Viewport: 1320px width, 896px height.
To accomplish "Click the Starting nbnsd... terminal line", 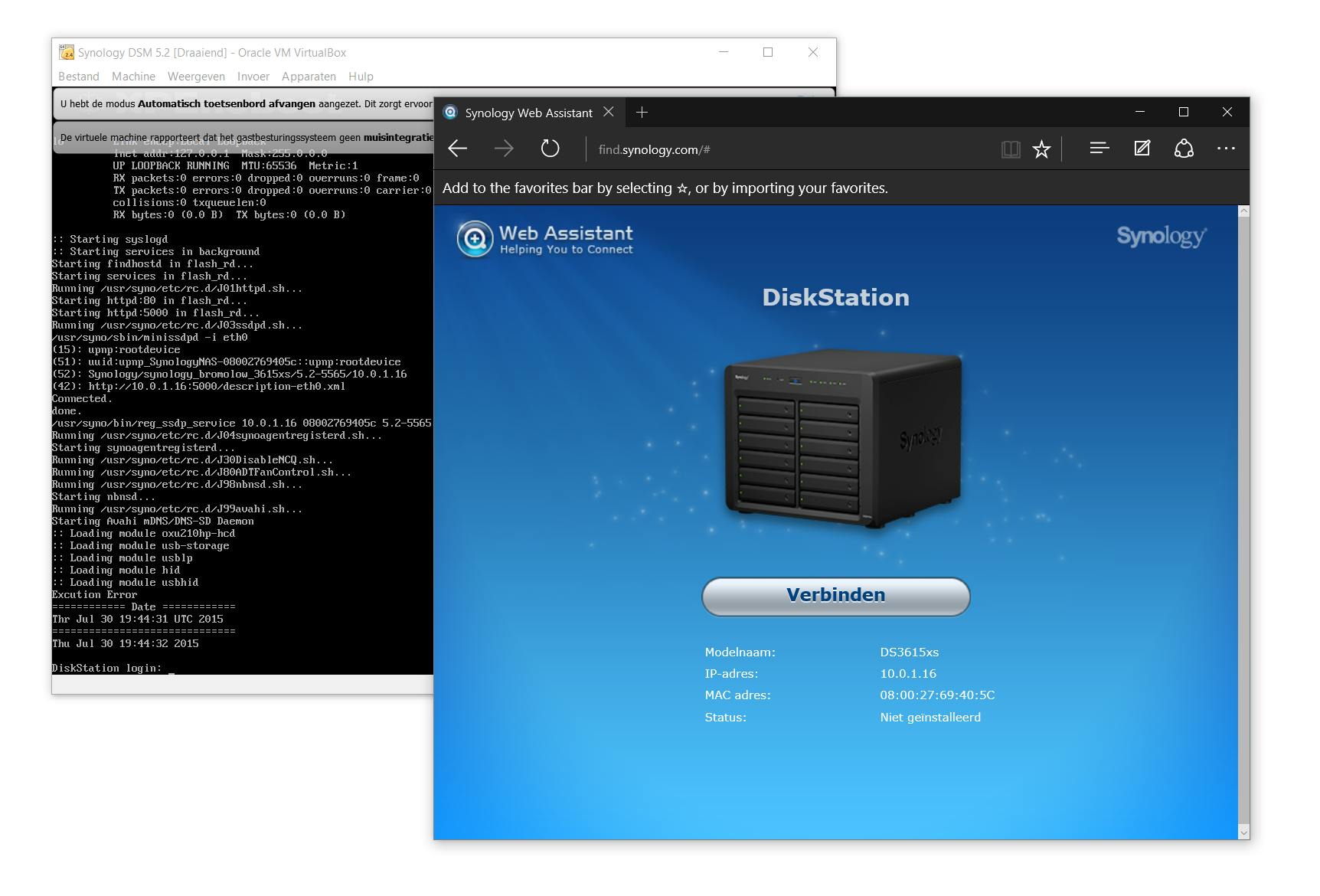I will [x=104, y=497].
